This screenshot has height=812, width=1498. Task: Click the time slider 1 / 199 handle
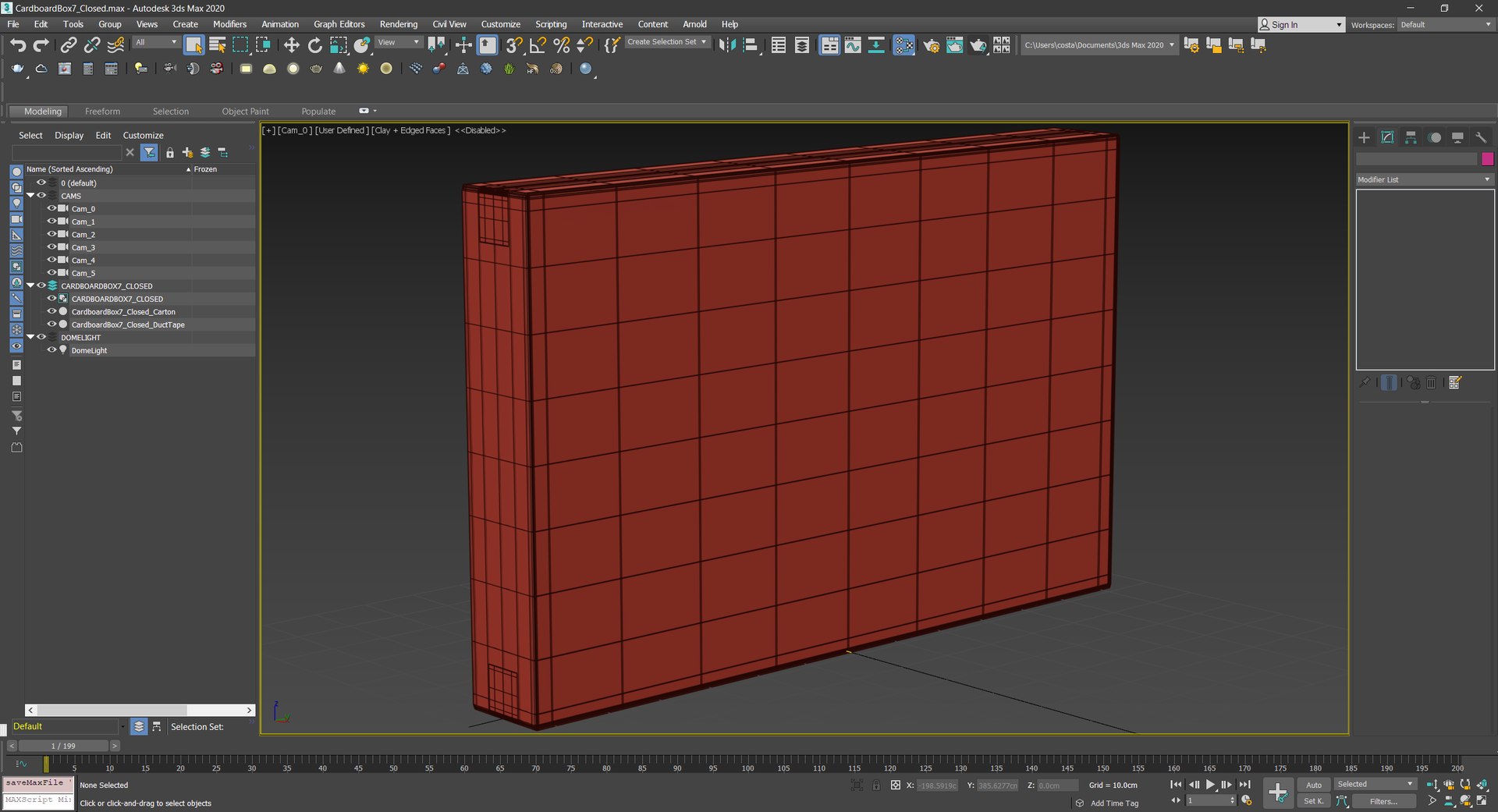63,746
